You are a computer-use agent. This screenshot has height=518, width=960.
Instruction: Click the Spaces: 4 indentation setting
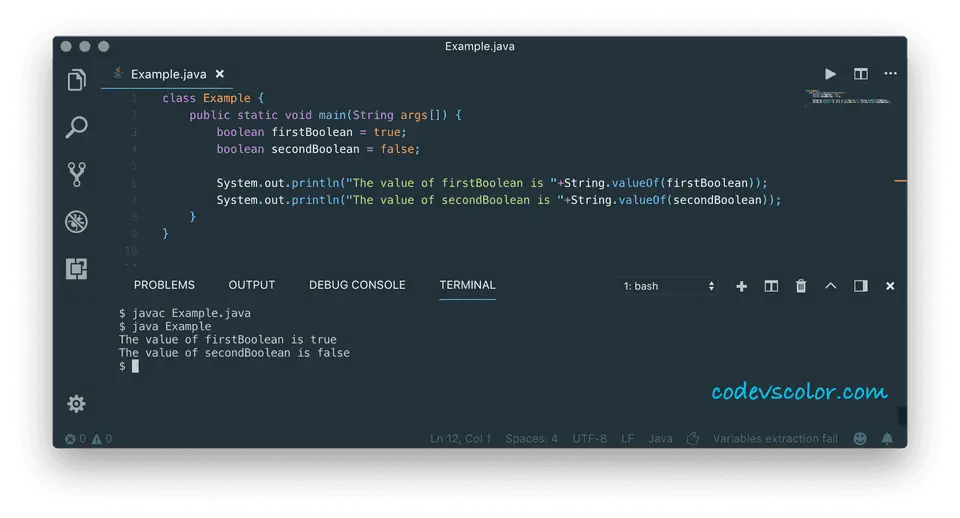click(531, 439)
